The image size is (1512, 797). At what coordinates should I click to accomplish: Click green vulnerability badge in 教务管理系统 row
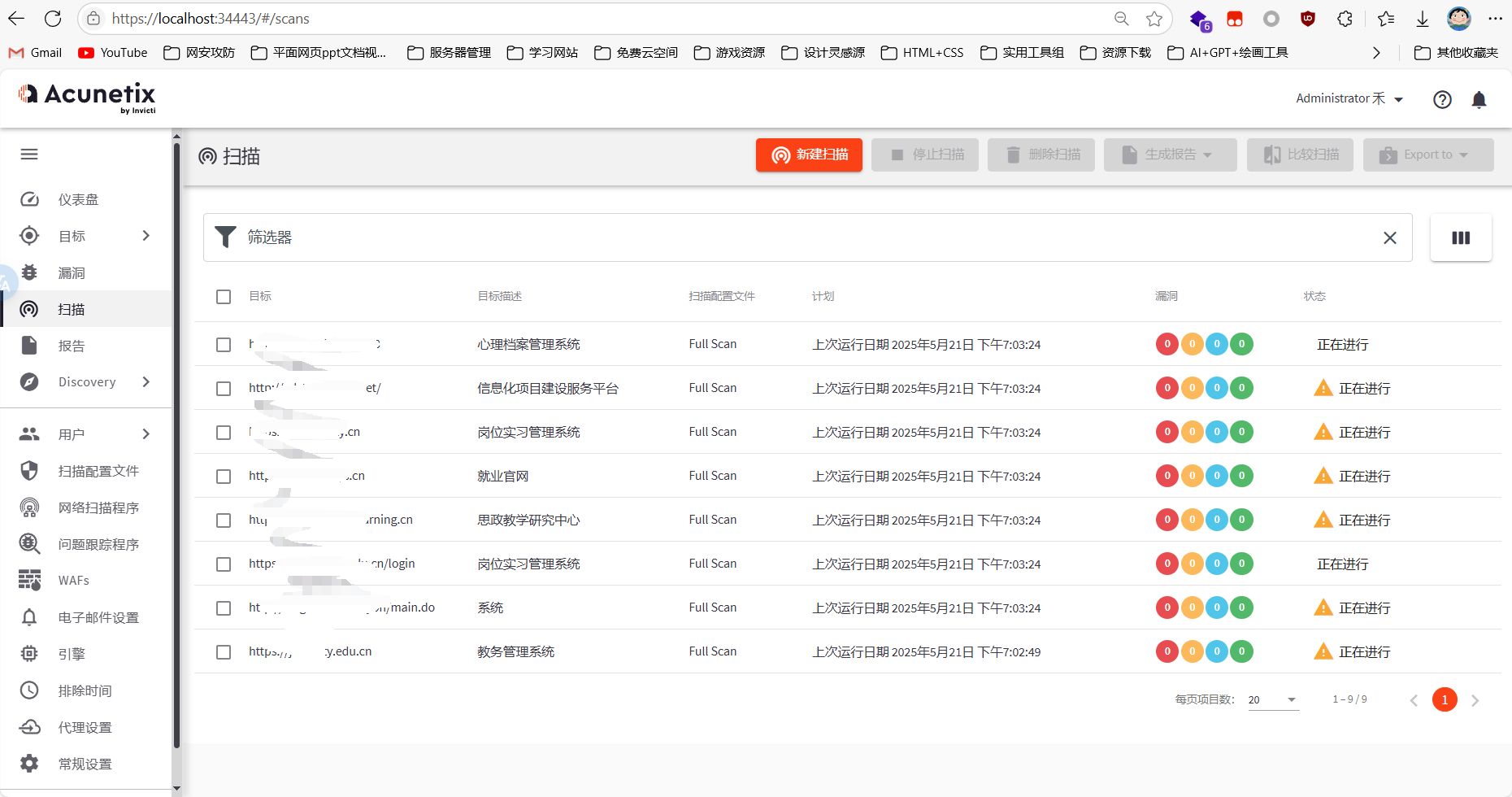[1241, 651]
